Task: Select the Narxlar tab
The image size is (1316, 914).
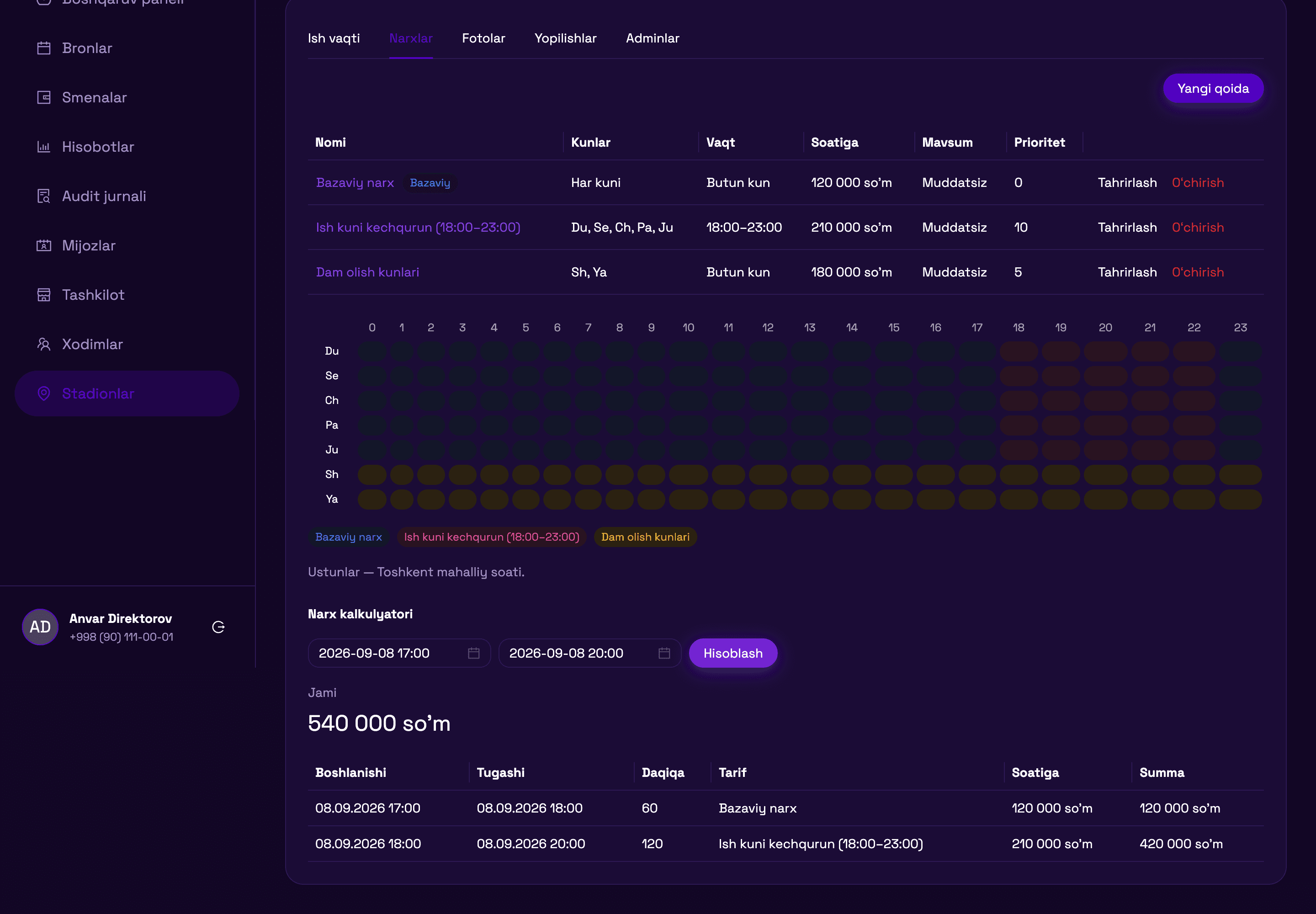Action: pos(411,38)
